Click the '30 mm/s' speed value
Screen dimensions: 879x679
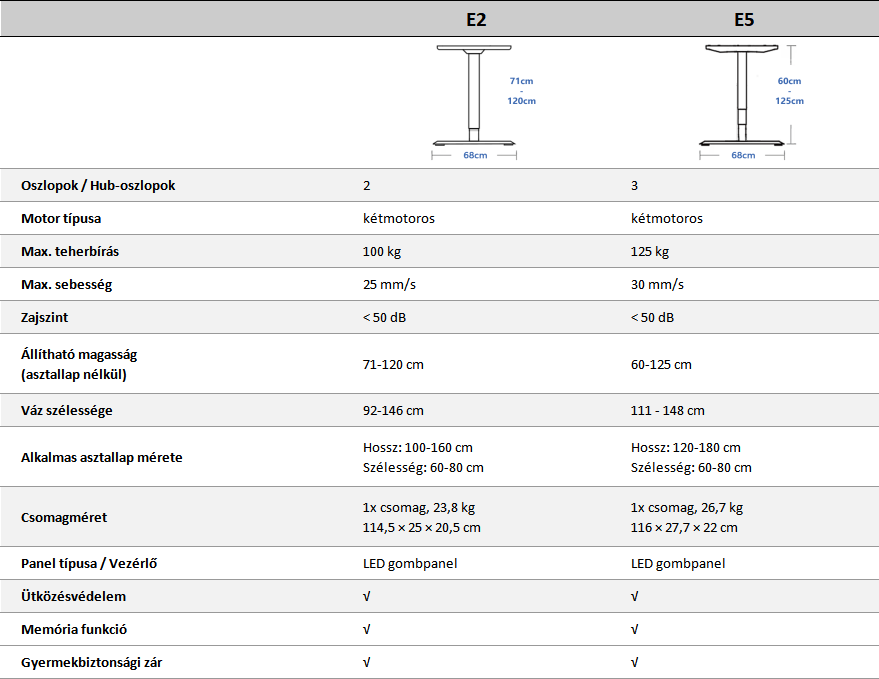[x=657, y=285]
